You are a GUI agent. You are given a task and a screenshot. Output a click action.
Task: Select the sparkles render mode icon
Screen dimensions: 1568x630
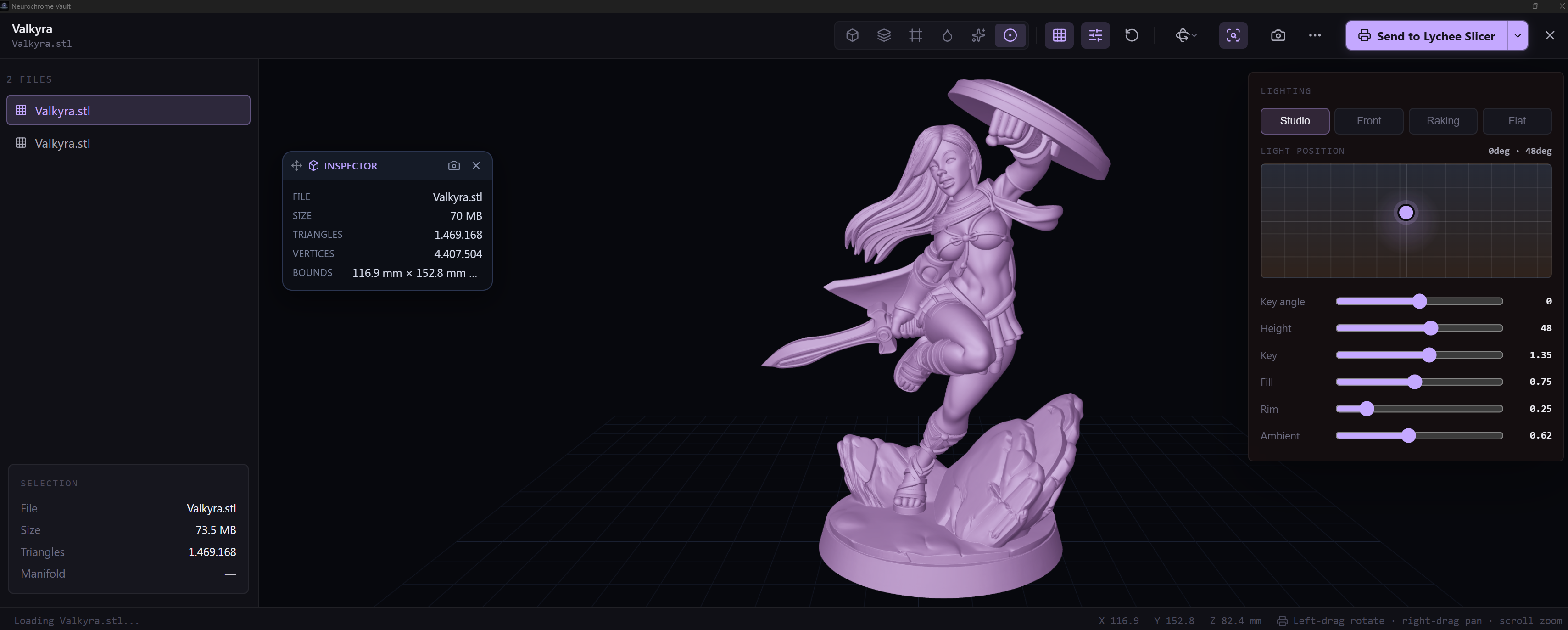[978, 35]
